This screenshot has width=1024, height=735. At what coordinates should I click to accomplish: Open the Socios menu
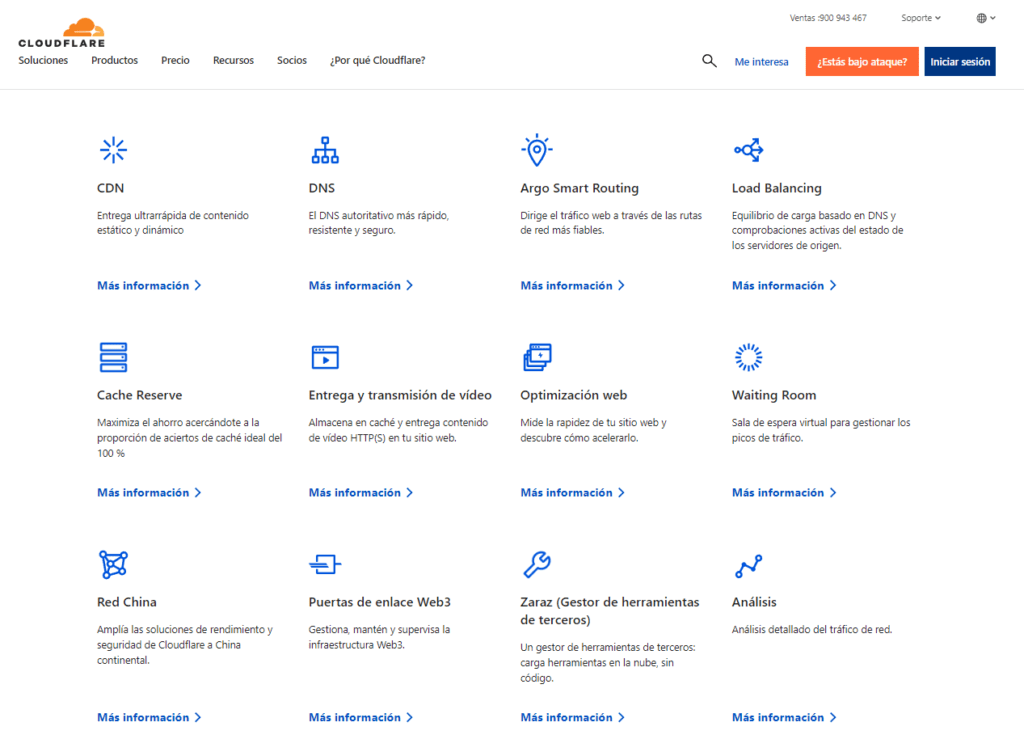click(292, 60)
